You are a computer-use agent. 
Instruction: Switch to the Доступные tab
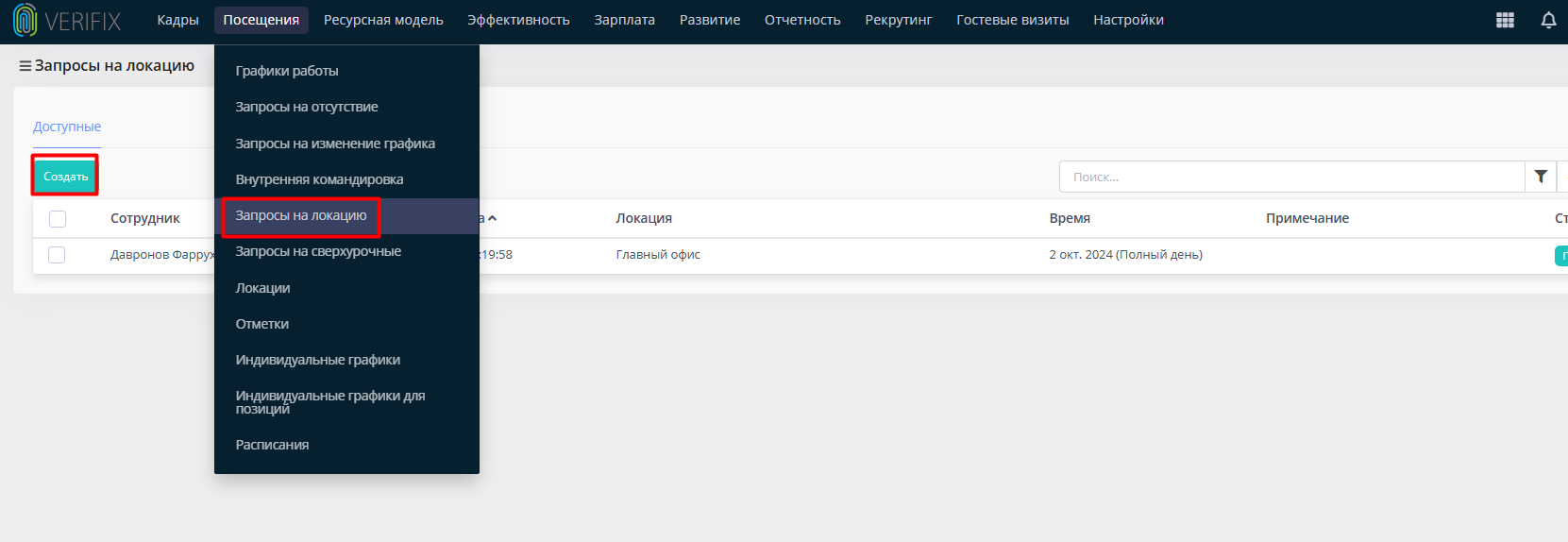[x=67, y=127]
